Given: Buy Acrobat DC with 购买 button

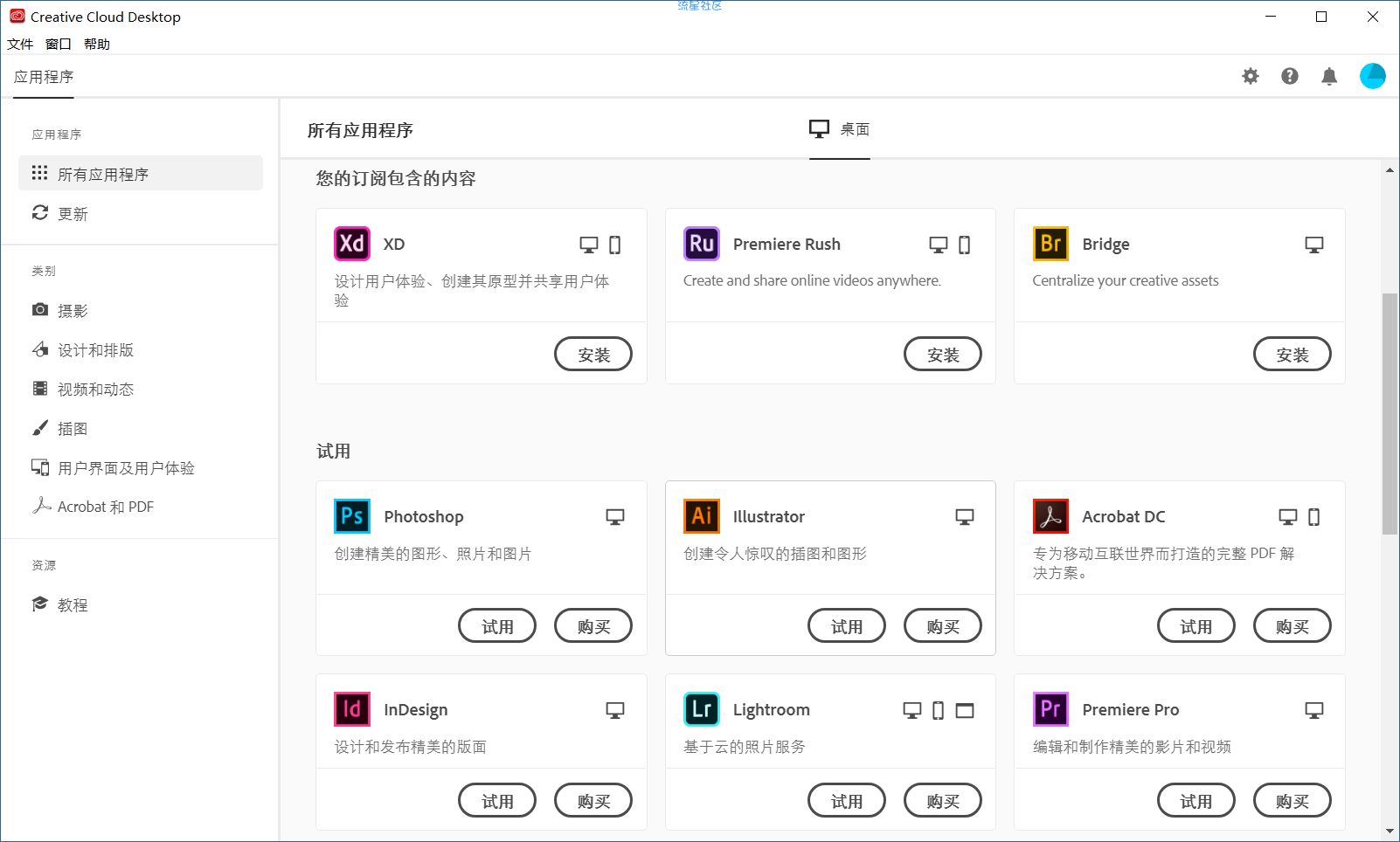Looking at the screenshot, I should (x=1293, y=625).
